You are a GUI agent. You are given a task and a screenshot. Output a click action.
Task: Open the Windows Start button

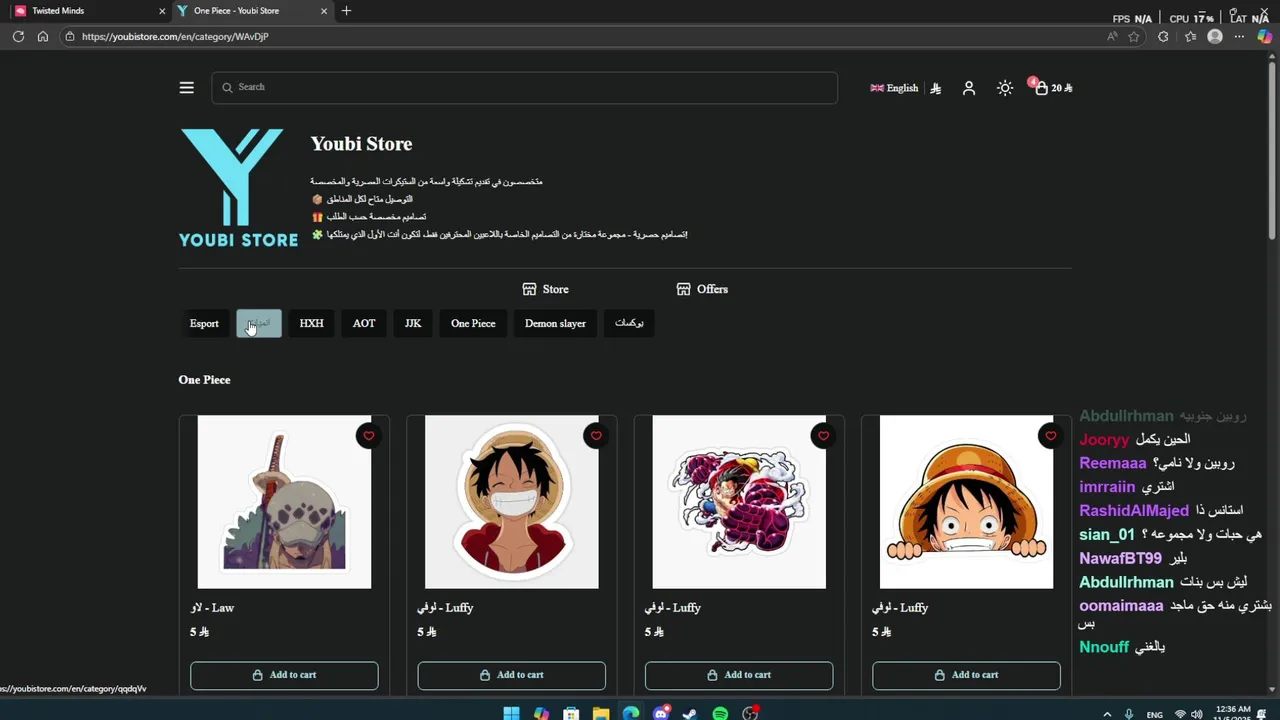pyautogui.click(x=511, y=713)
